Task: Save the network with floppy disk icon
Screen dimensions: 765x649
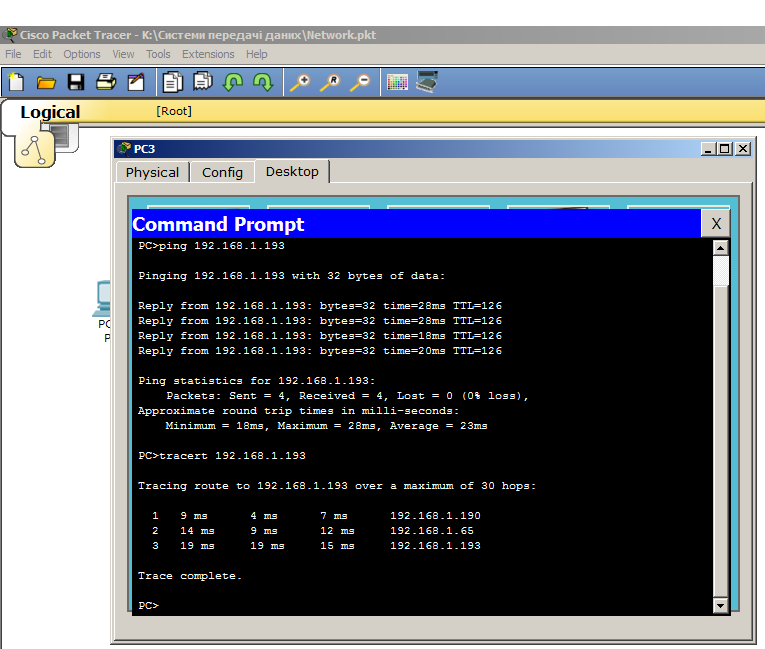Action: coord(76,82)
